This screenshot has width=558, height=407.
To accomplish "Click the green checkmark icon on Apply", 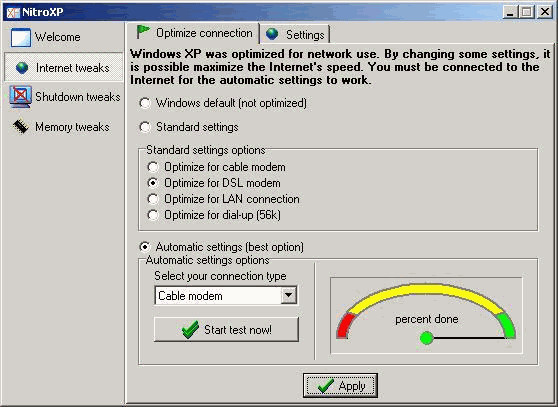I will (326, 386).
